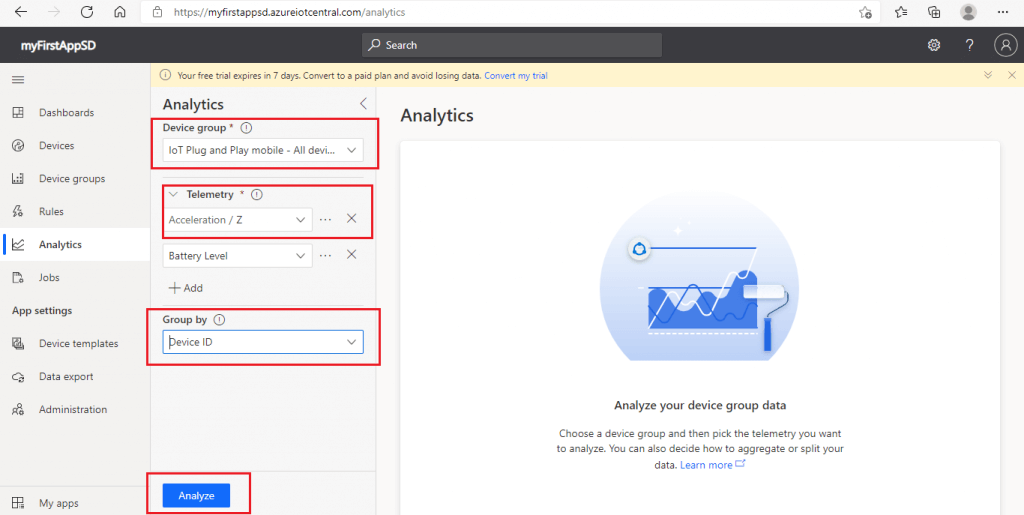1024x515 pixels.
Task: Open browser three-dots menu
Action: click(1003, 12)
